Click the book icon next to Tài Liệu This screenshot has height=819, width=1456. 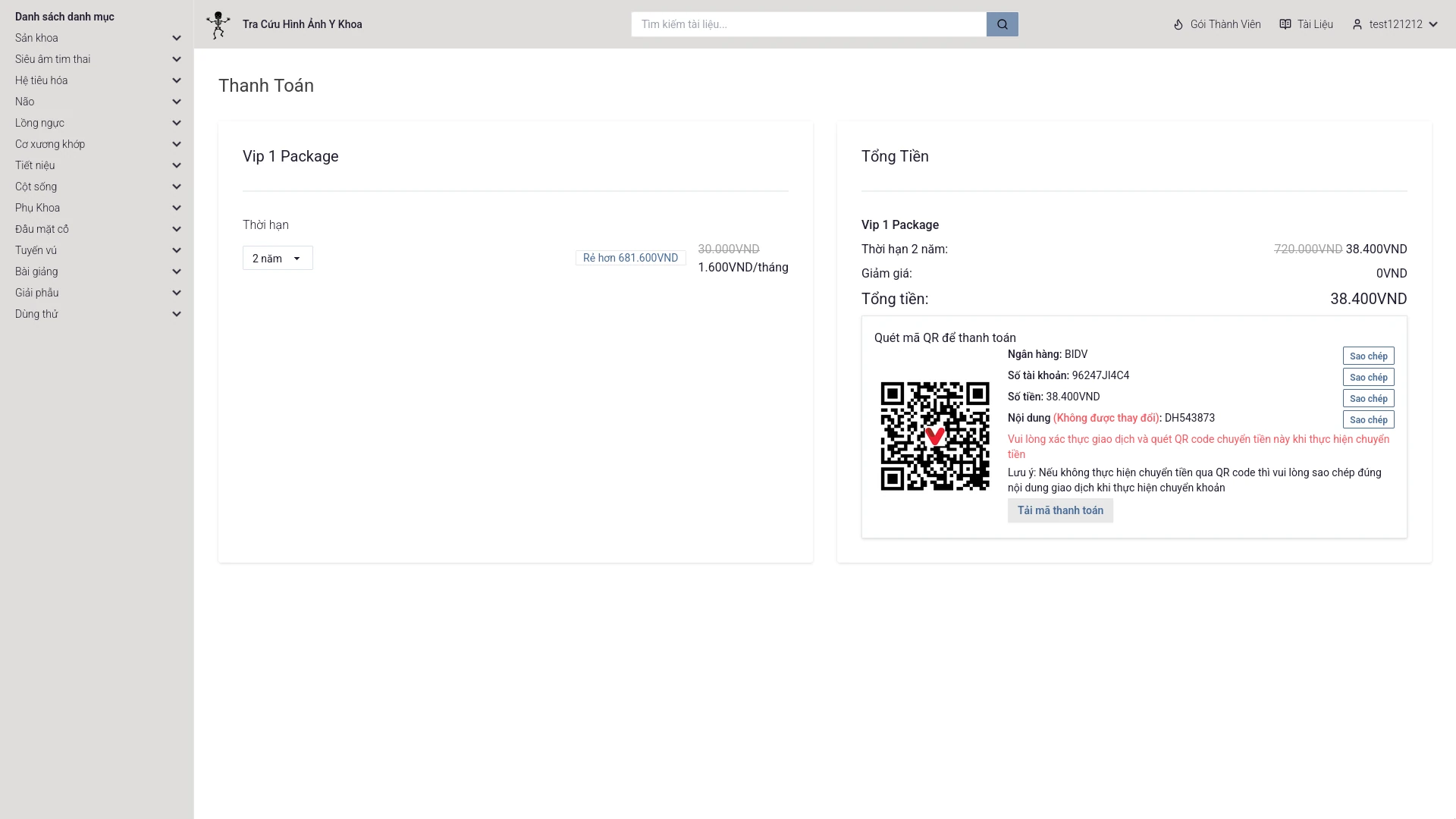click(1285, 24)
